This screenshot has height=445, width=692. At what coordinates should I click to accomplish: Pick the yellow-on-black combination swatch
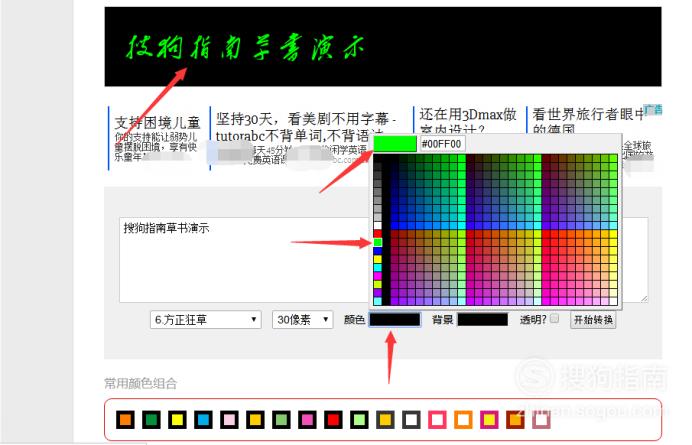tap(177, 419)
